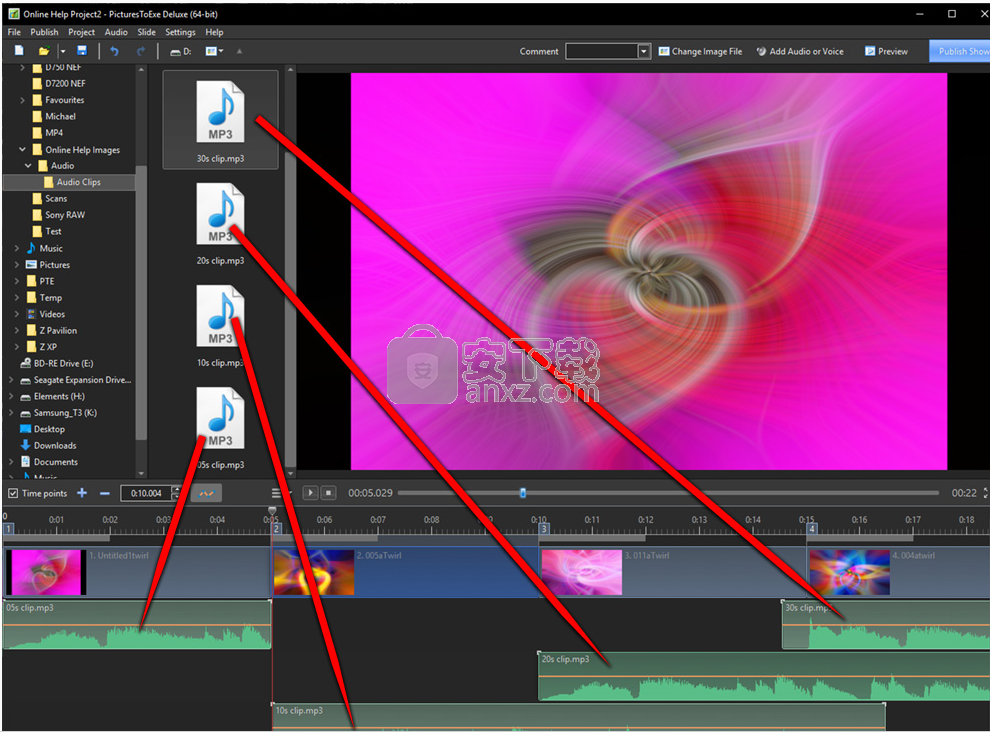
Task: Click the 0:10.004 time field
Action: coord(146,493)
